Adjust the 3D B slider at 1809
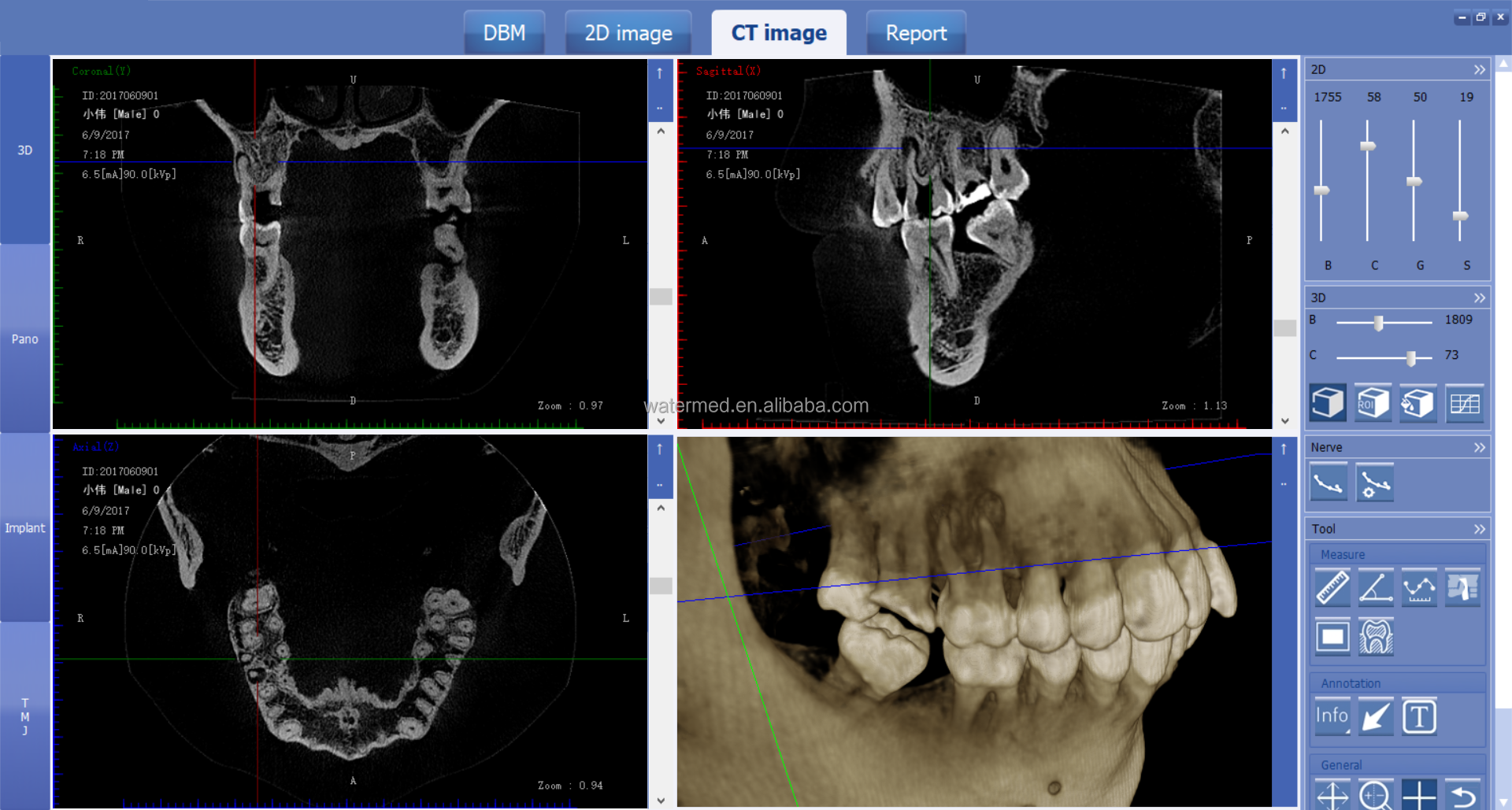1512x810 pixels. [x=1378, y=323]
